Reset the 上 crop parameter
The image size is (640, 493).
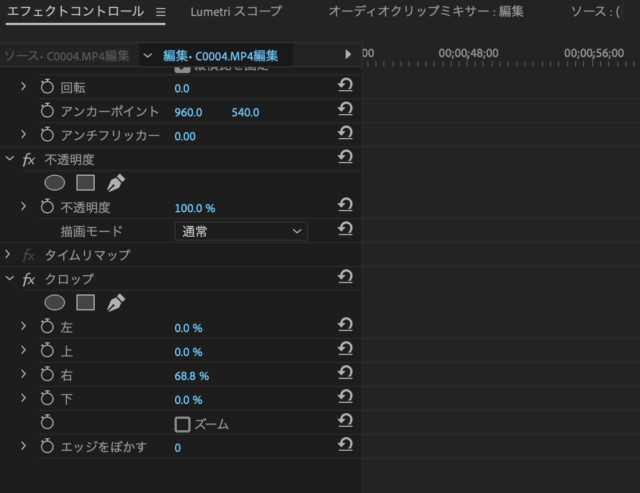[x=345, y=349]
